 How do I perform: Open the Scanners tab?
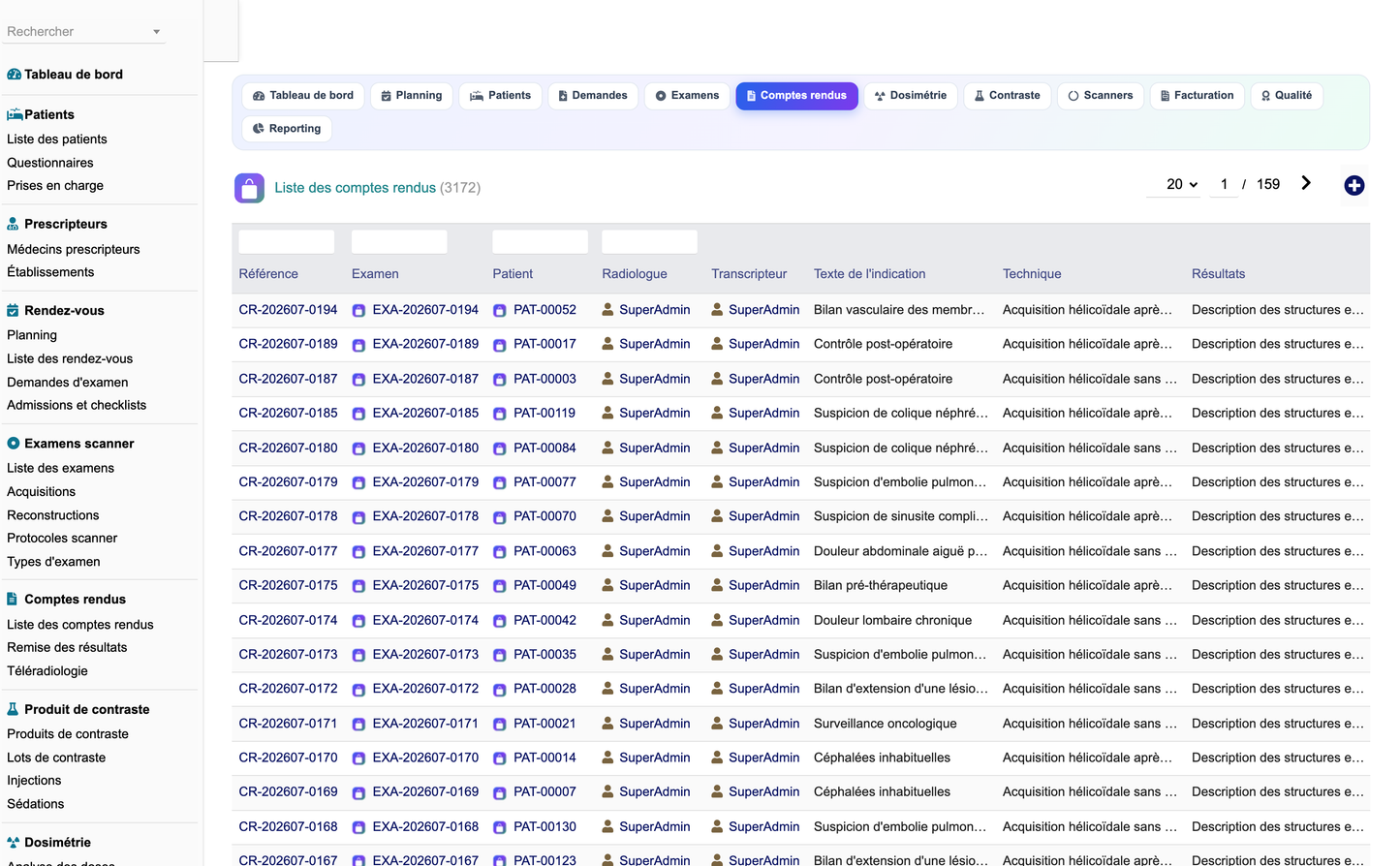(x=1101, y=96)
